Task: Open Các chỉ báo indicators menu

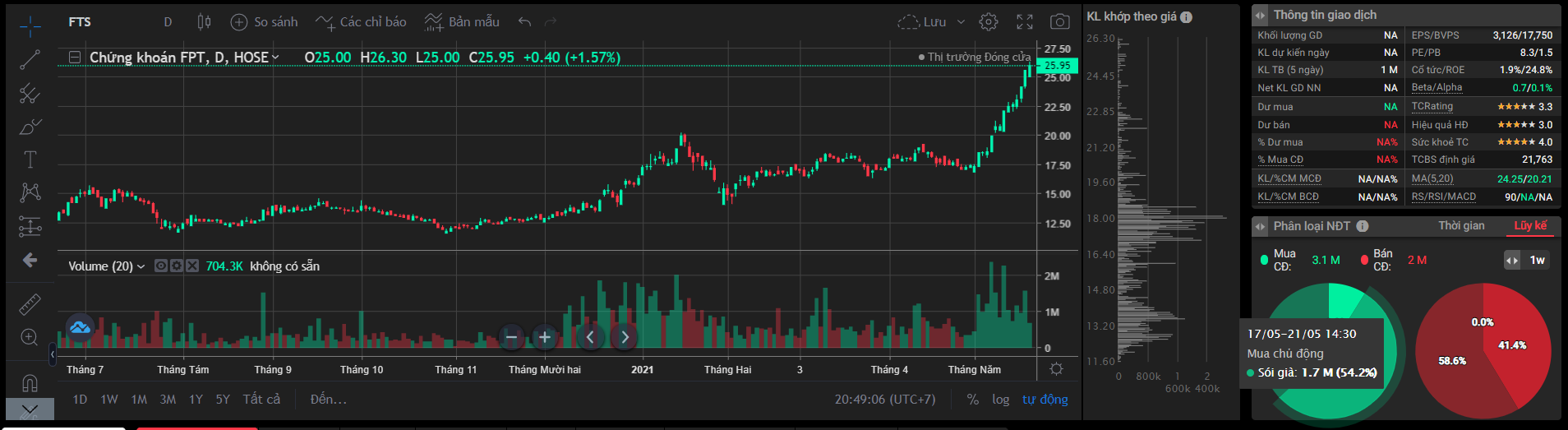Action: [361, 22]
